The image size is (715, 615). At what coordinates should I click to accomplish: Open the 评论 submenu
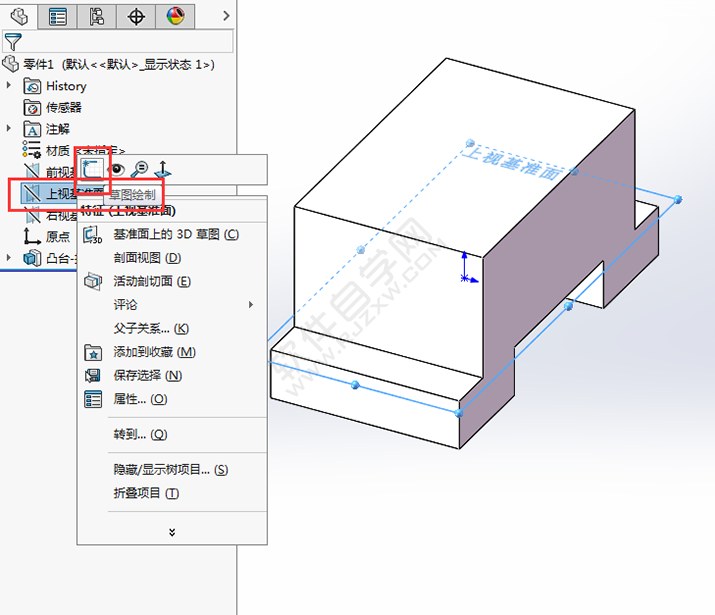coord(125,305)
